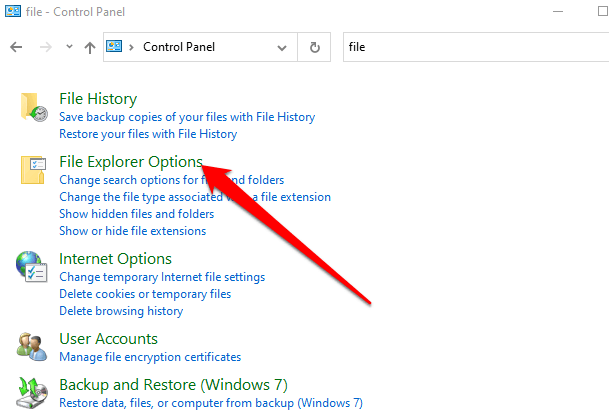609x417 pixels.
Task: Go back with the back arrow
Action: (16, 47)
